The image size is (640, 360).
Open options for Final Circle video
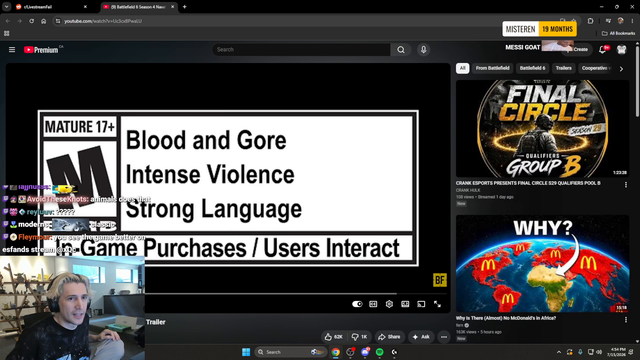(626, 185)
